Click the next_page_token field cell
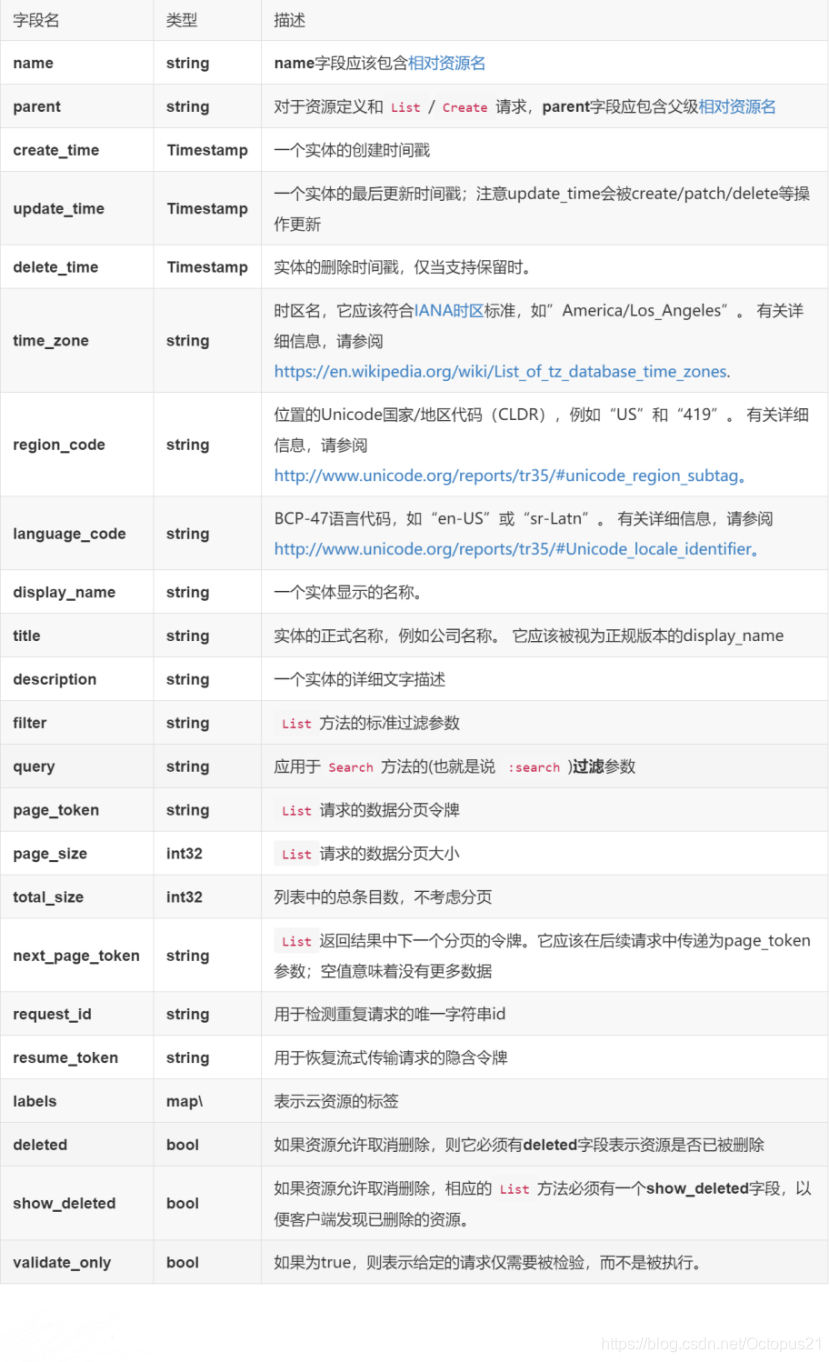This screenshot has width=830, height=1362. pos(76,956)
